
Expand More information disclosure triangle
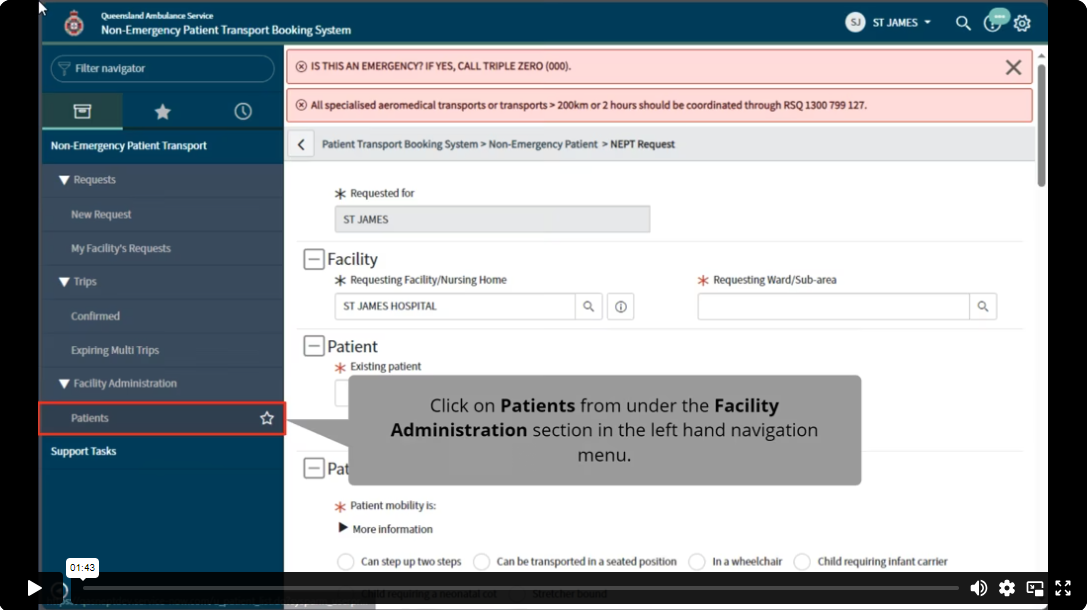pos(342,528)
